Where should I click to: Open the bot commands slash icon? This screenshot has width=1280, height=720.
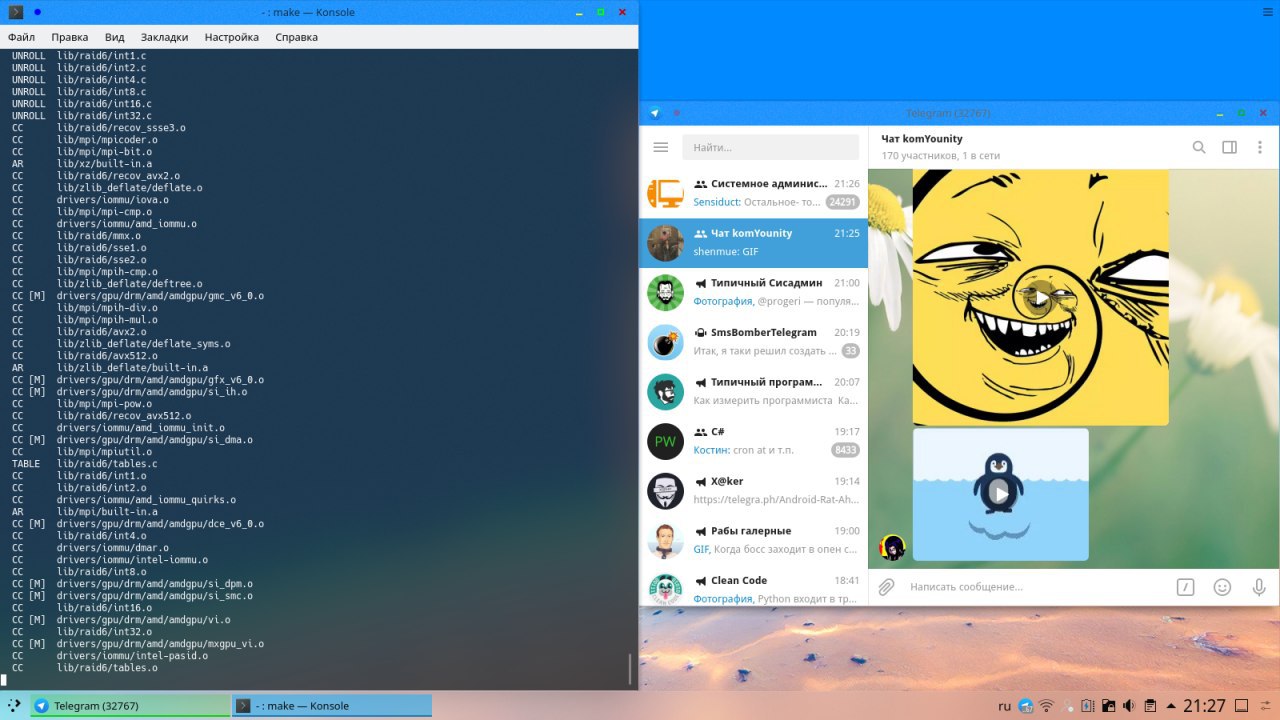(1185, 587)
